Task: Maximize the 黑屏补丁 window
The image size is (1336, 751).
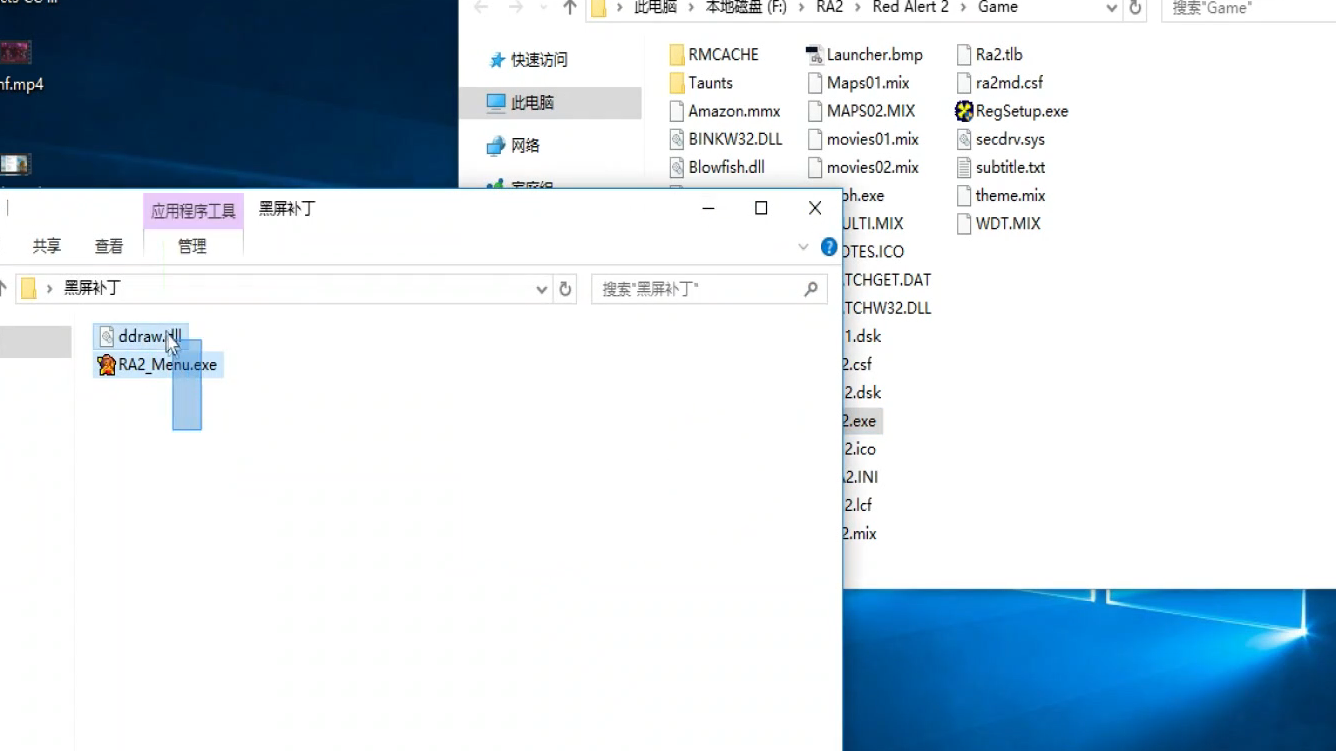Action: 761,208
